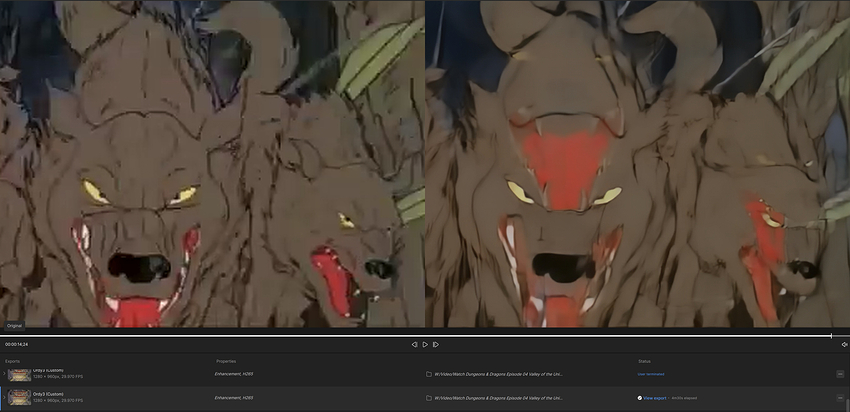The width and height of the screenshot is (850, 412).
Task: Click the enhanced video preview pane
Action: tap(638, 164)
